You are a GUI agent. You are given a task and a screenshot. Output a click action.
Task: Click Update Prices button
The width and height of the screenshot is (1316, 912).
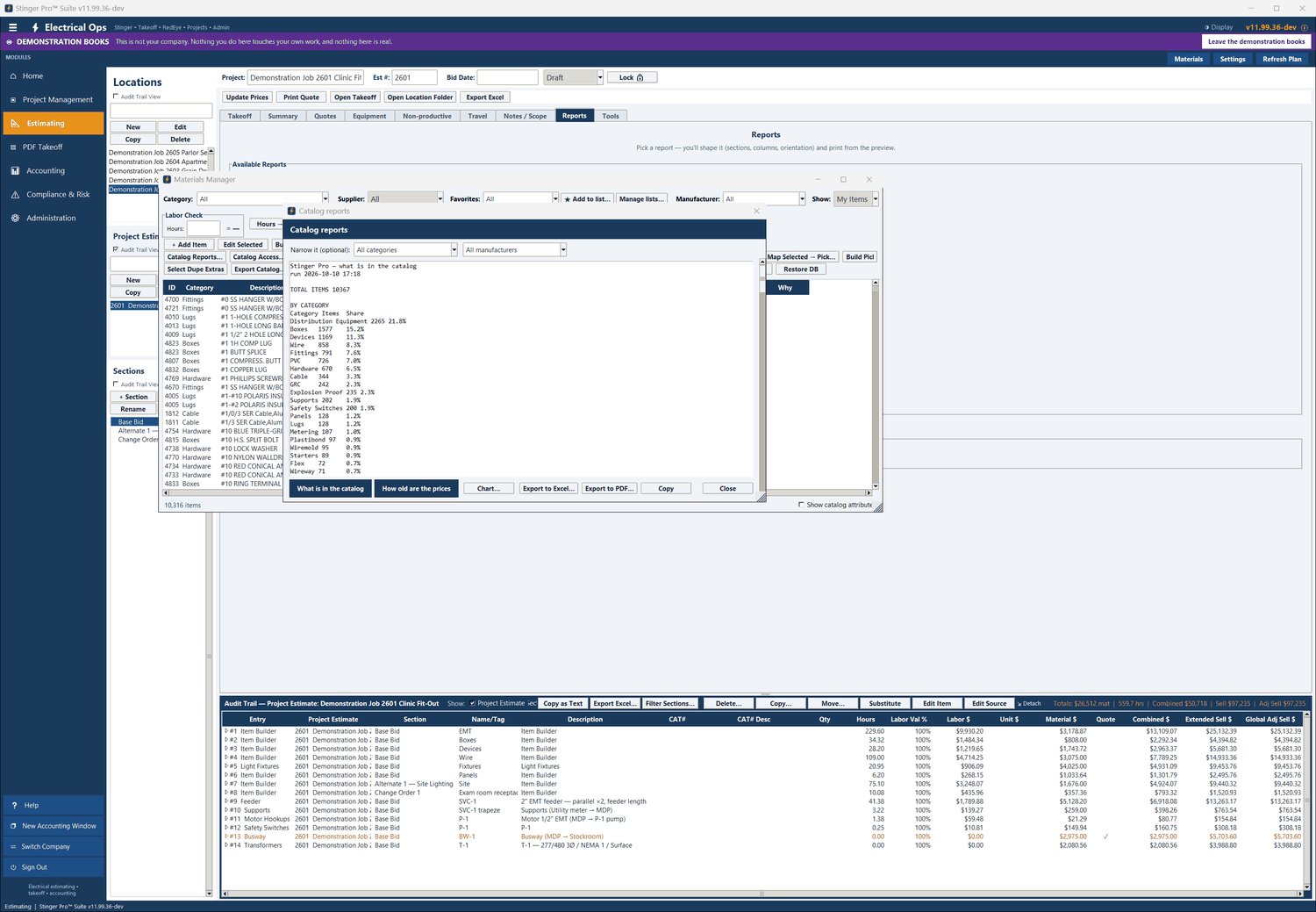247,97
